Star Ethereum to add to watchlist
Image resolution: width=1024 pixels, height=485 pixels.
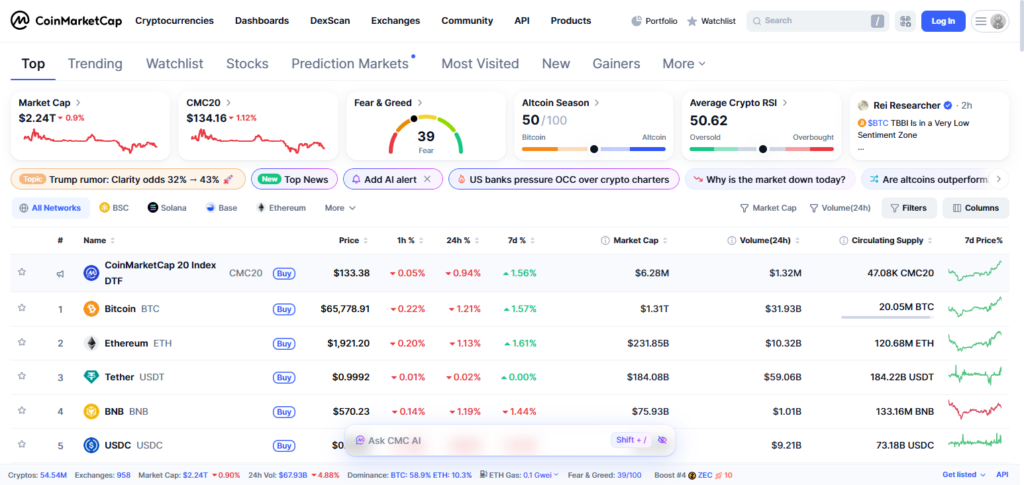[x=22, y=342]
